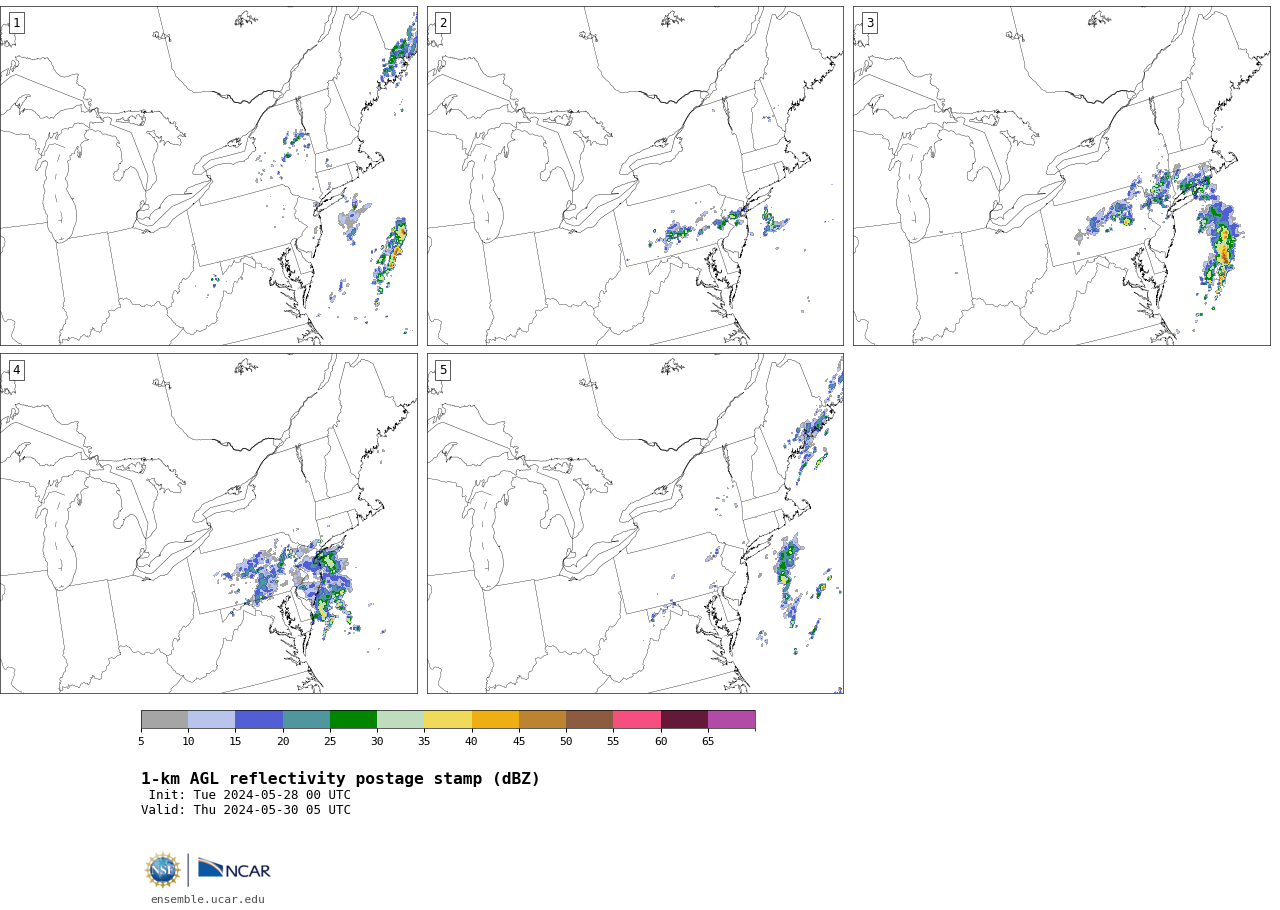Viewport: 1280px width, 910px height.
Task: Click the number 4 panel label
Action: pos(16,370)
